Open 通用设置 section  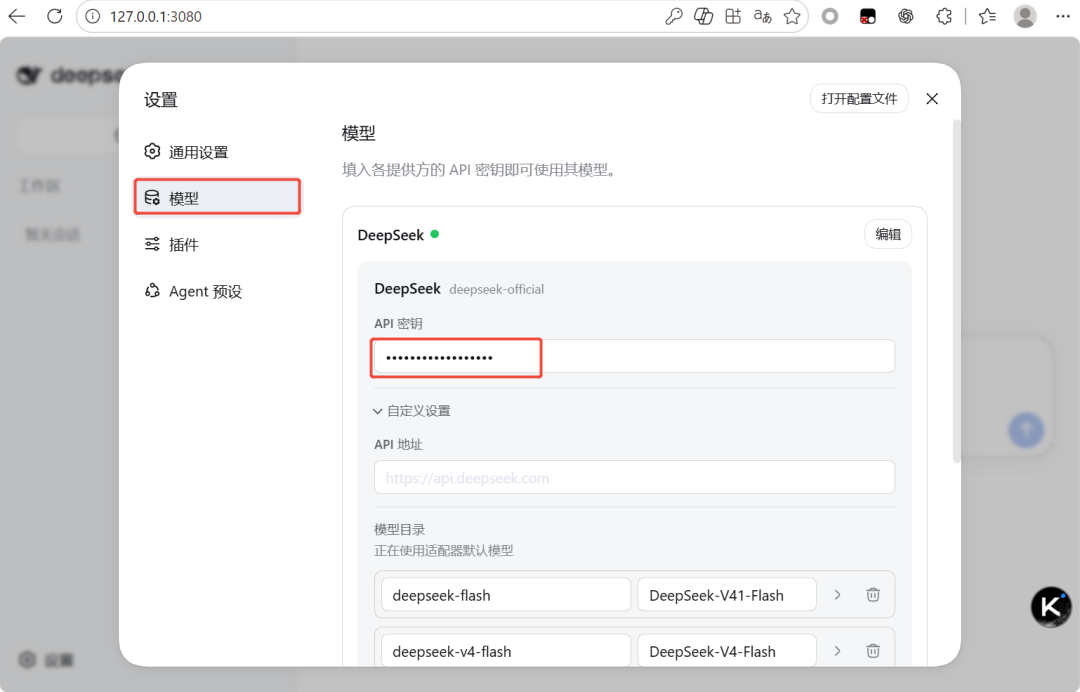[218, 151]
